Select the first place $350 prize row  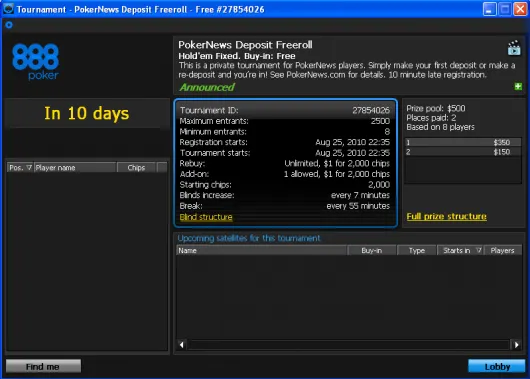(x=463, y=142)
